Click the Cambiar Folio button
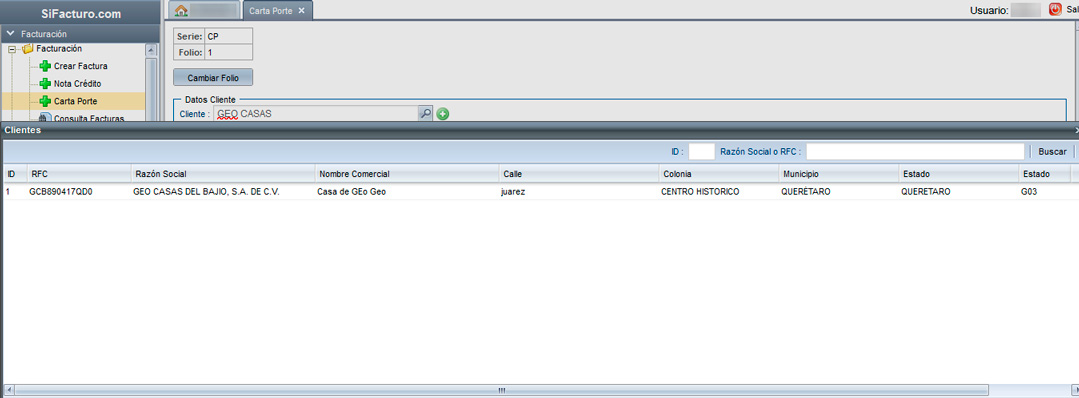 (x=213, y=78)
